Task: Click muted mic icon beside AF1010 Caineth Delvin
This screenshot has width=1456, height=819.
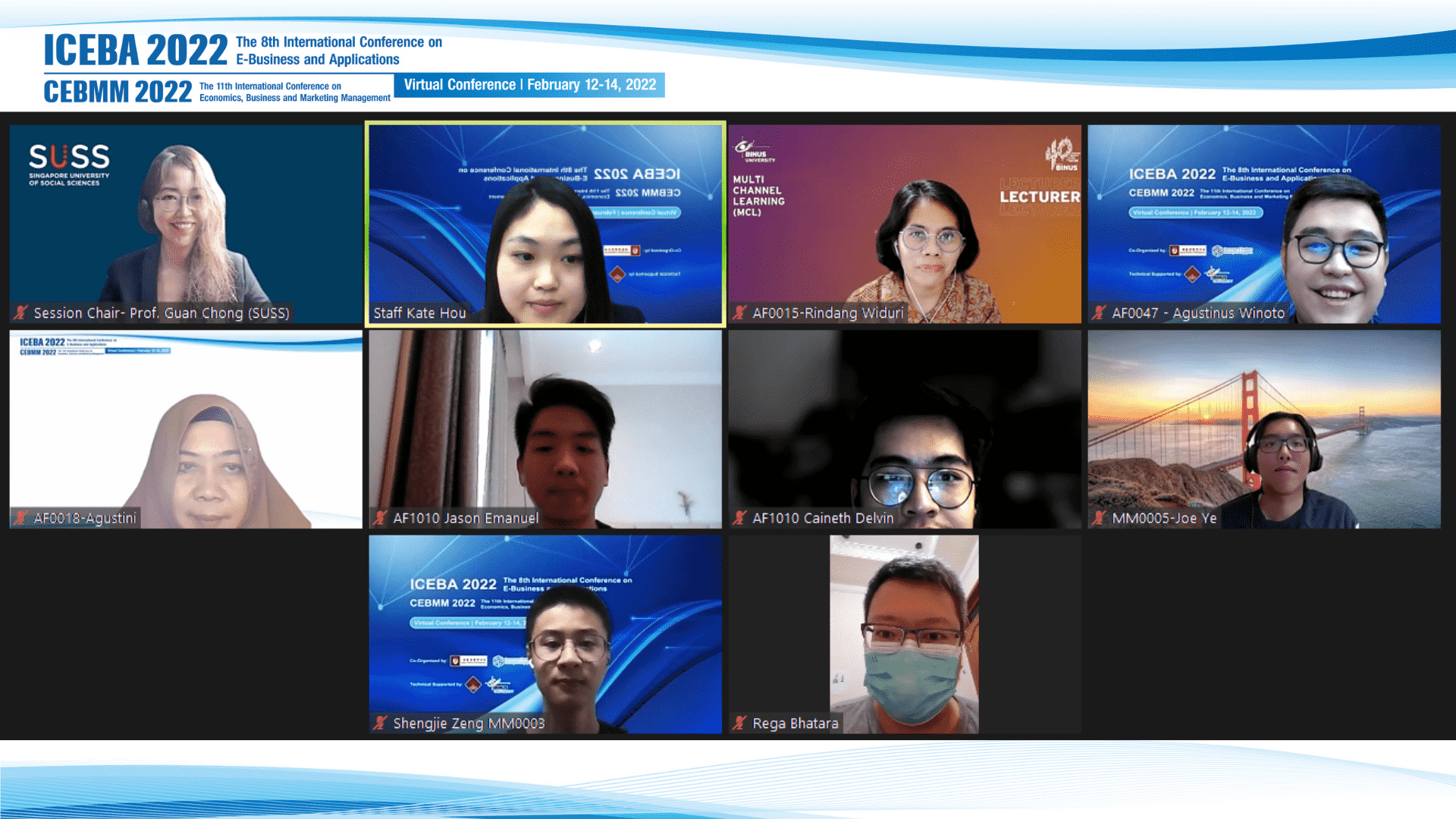Action: coord(740,518)
